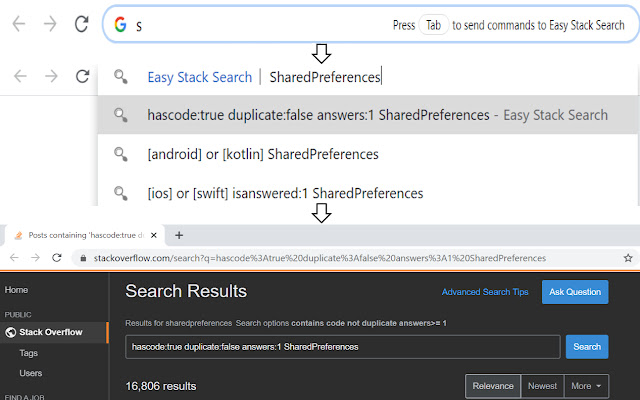Open Users in the left sidebar

coord(31,373)
